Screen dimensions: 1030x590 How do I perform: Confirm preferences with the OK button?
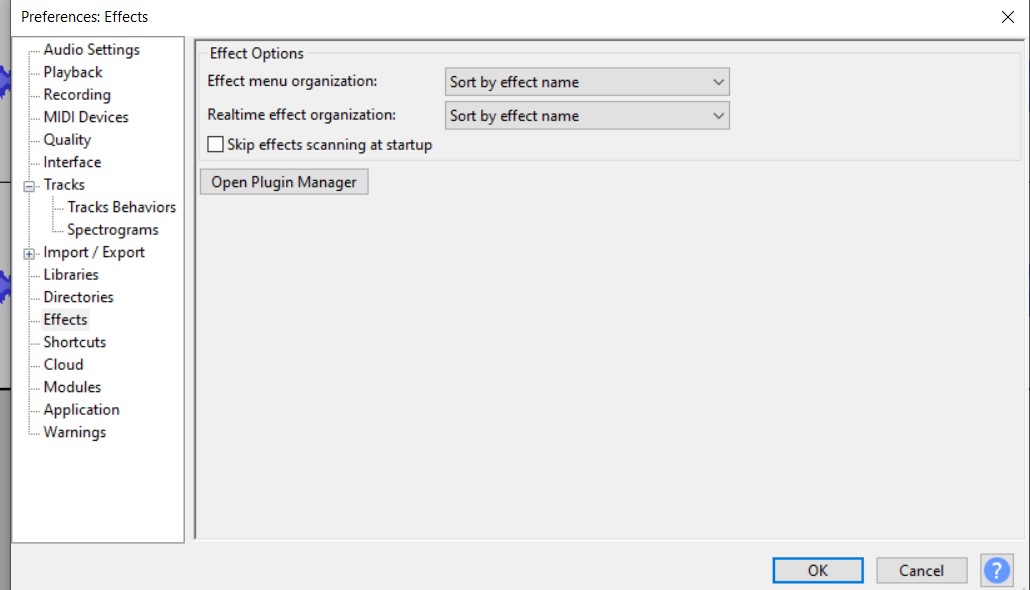[x=817, y=570]
